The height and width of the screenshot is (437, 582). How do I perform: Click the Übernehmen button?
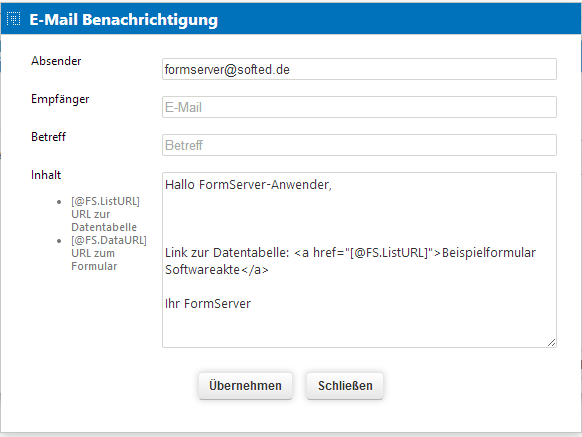tap(245, 386)
